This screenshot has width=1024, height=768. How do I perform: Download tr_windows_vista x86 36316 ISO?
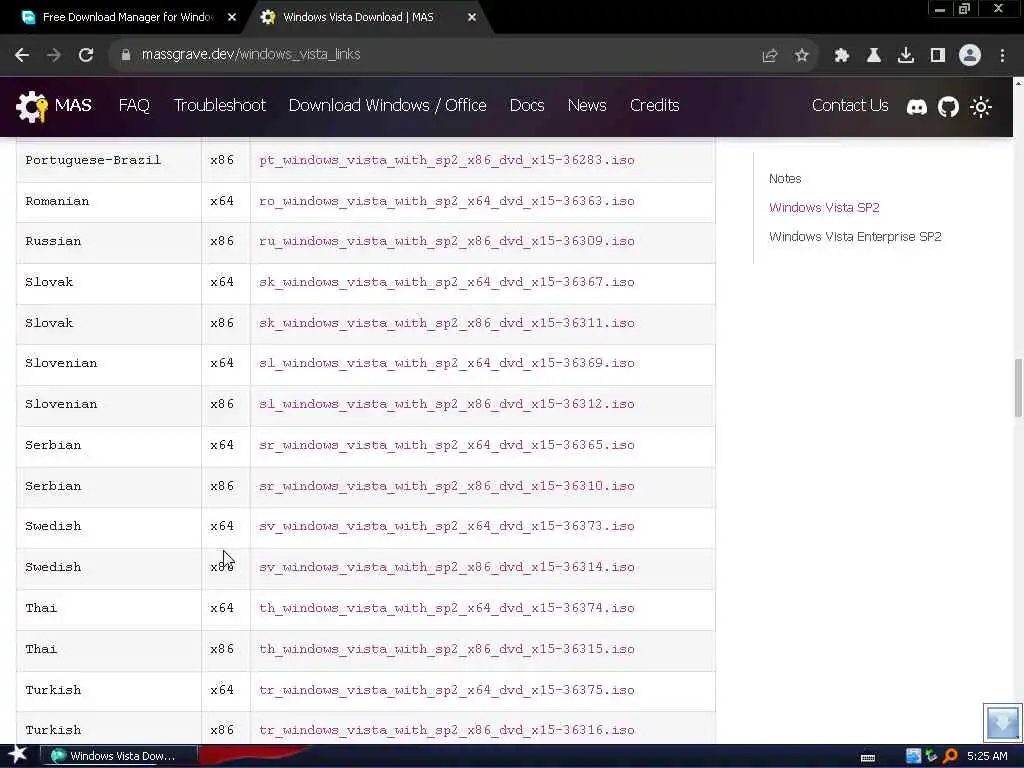click(x=447, y=731)
